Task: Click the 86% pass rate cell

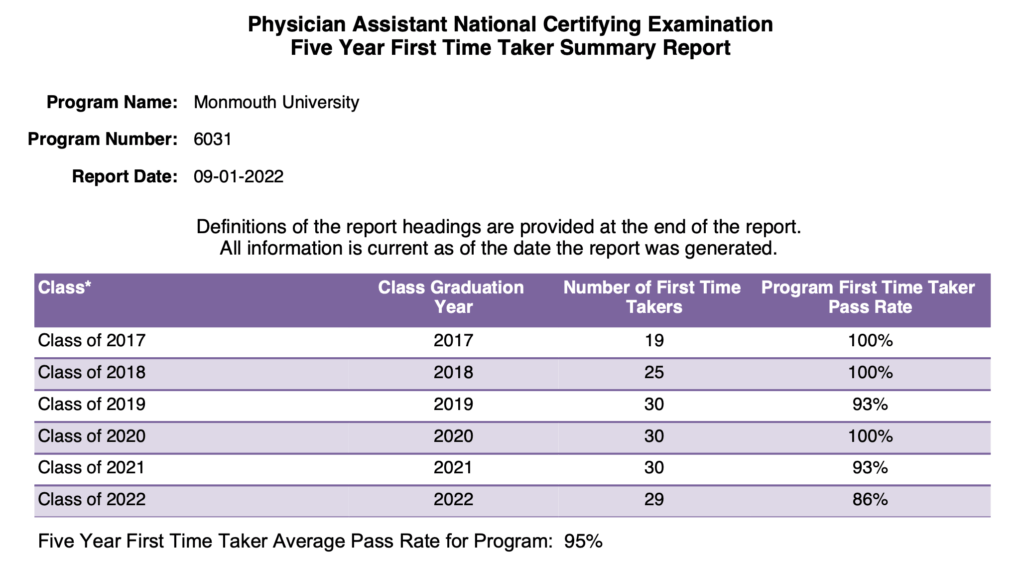Action: pyautogui.click(x=870, y=500)
